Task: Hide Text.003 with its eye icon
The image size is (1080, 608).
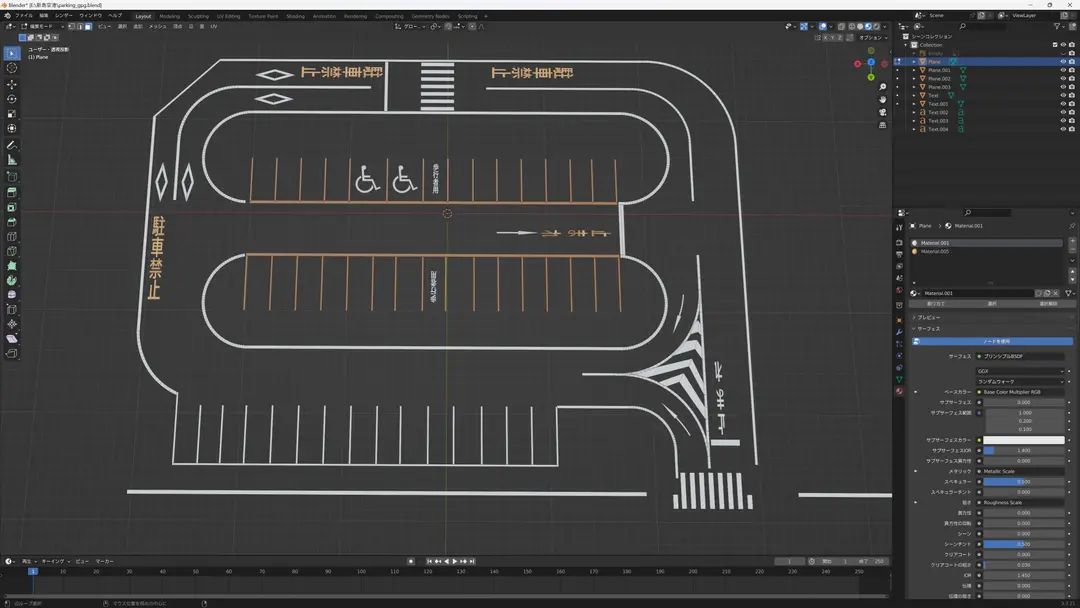Action: [x=1063, y=120]
